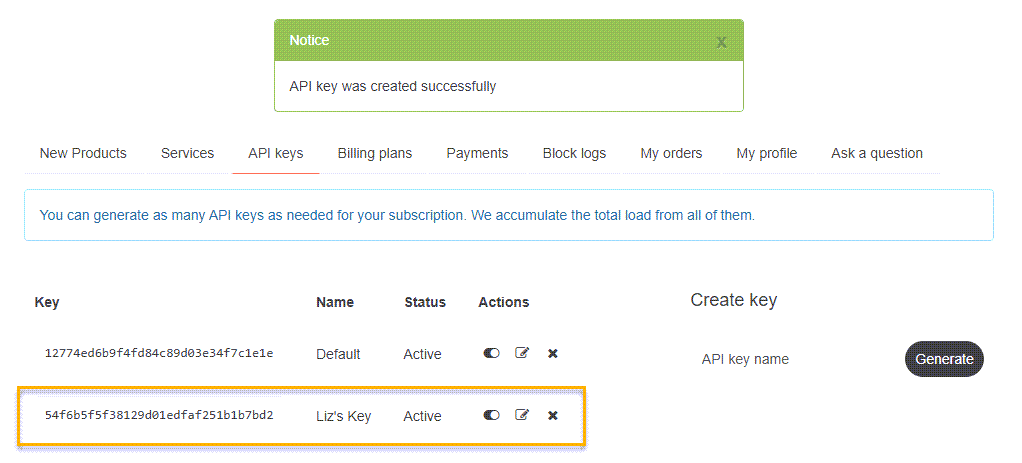Open the My orders tab
The image size is (1022, 463).
click(671, 153)
